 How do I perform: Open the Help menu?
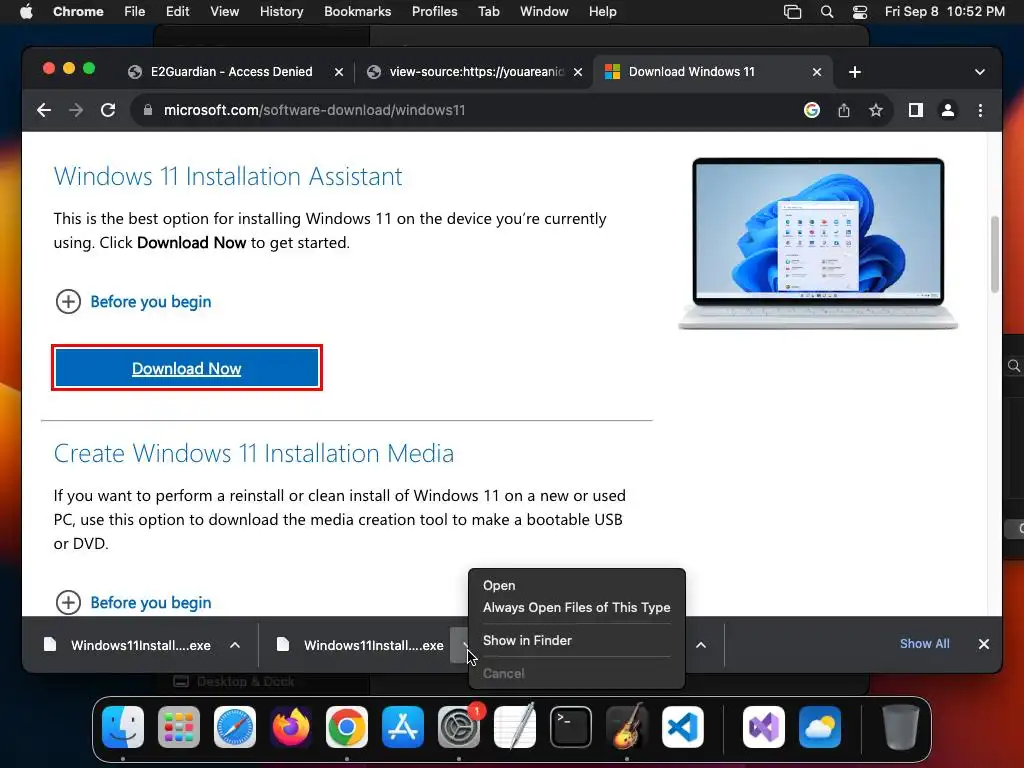click(x=602, y=12)
